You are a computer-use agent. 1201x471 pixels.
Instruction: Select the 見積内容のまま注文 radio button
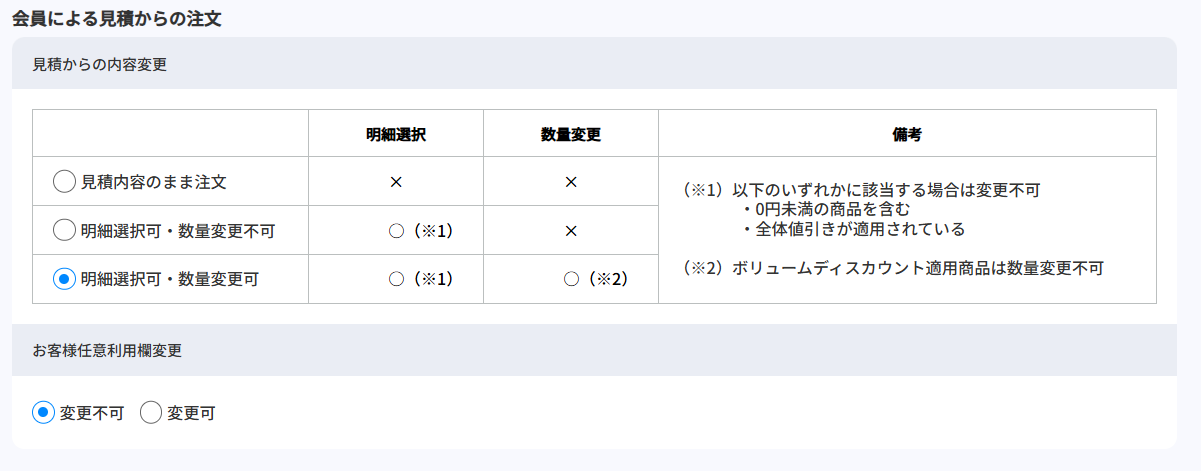(64, 182)
